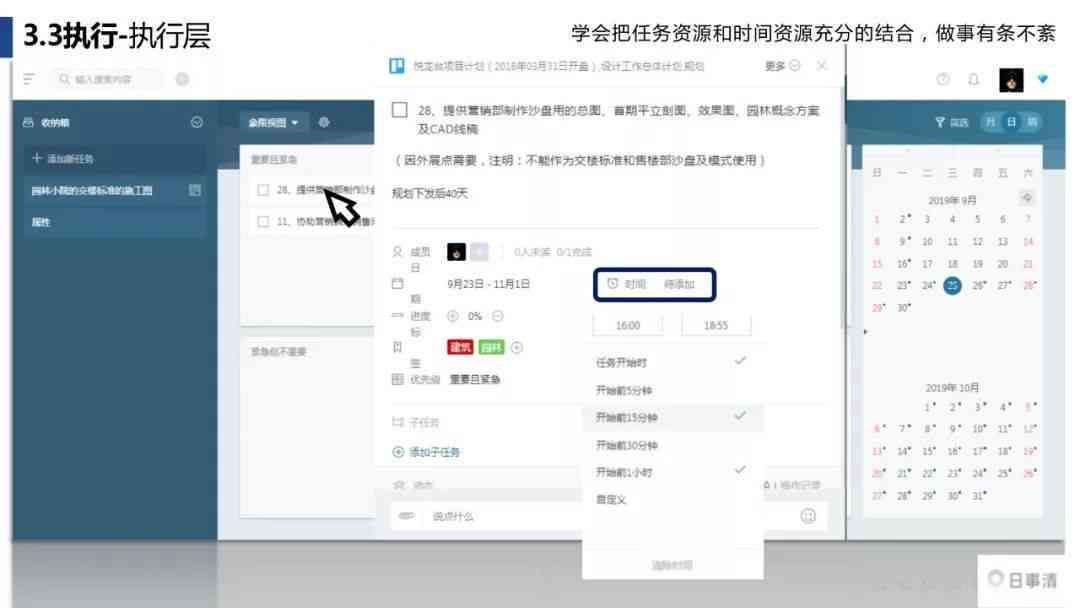Set the 18:55 end time field
This screenshot has width=1080, height=608.
click(716, 325)
